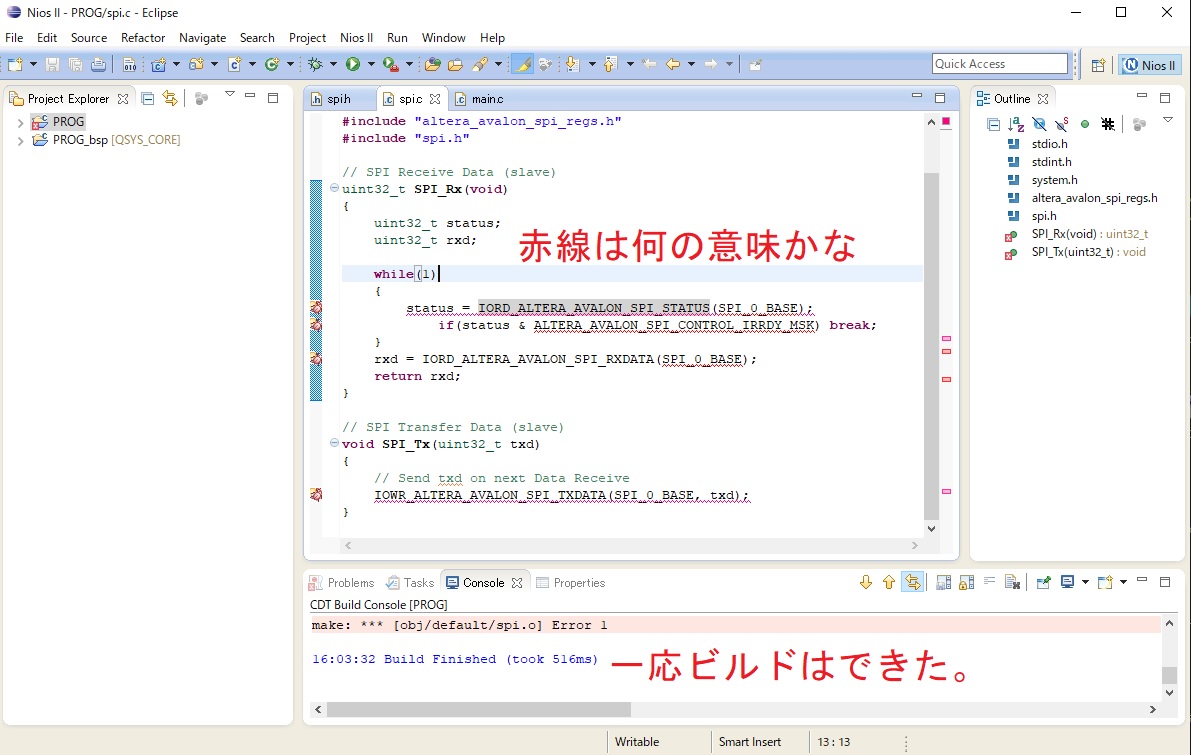Click the Save All toolbar icon

(75, 65)
